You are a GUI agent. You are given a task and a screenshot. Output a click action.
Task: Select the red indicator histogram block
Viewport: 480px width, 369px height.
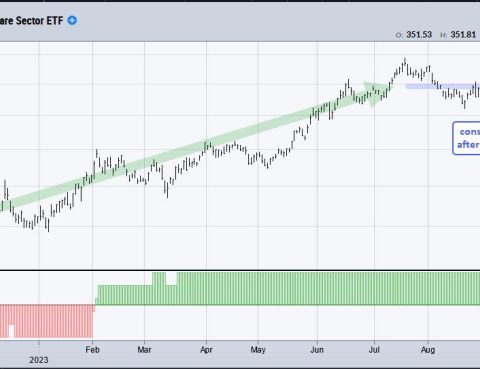[47, 321]
